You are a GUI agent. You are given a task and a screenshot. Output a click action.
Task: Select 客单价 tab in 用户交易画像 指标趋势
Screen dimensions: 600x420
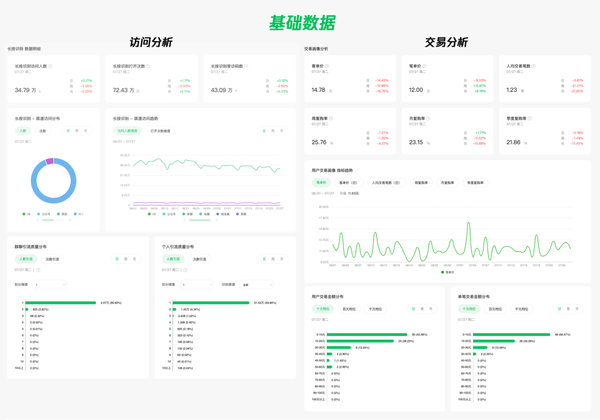323,183
